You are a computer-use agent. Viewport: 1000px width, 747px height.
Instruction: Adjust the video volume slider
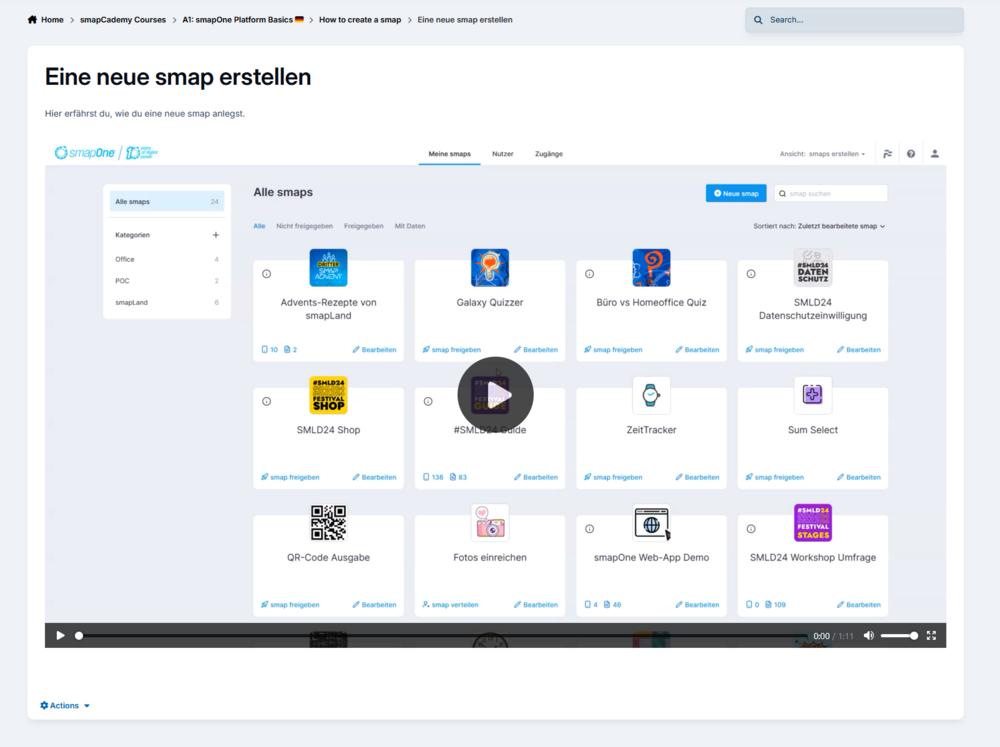click(899, 635)
